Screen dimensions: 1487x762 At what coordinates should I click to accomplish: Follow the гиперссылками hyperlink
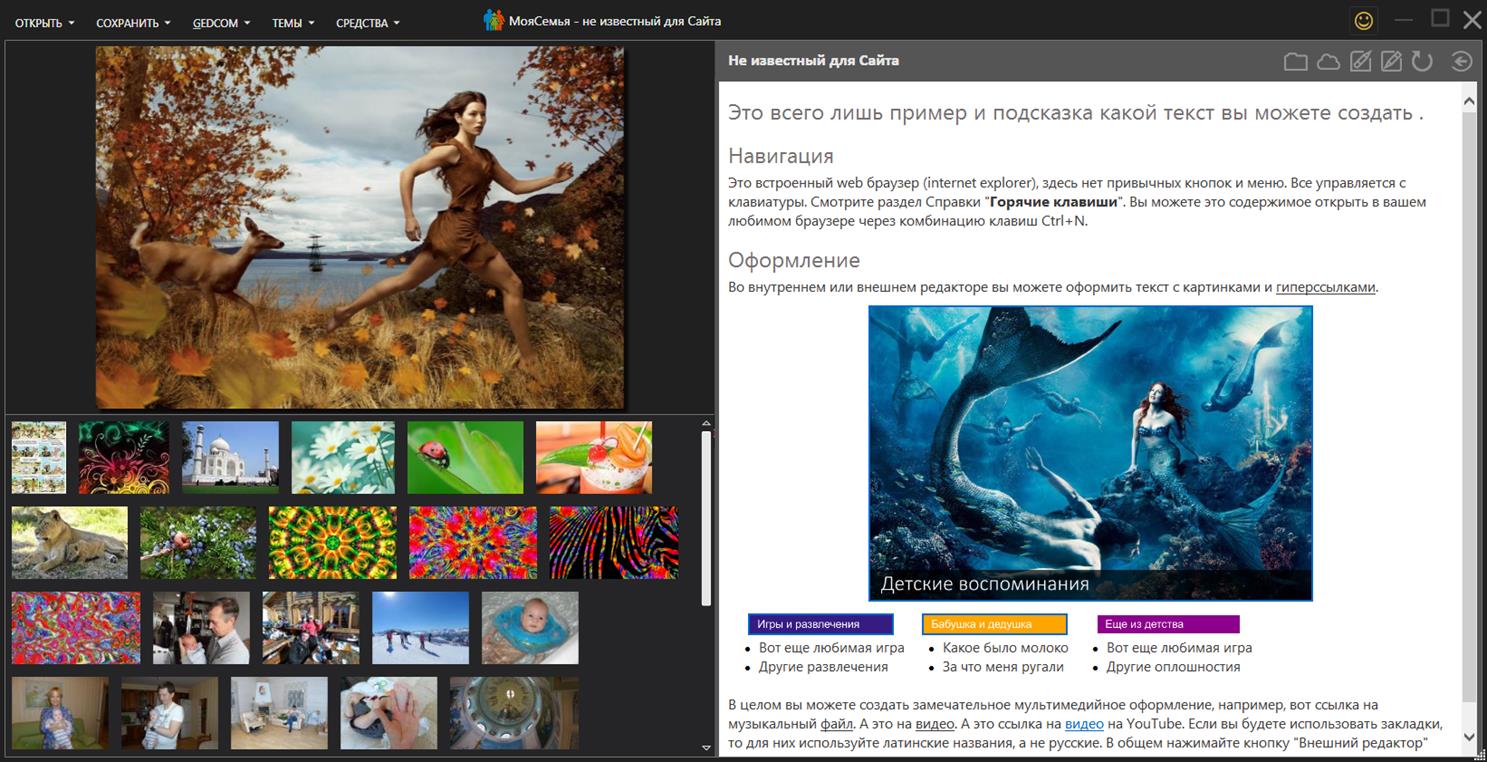(x=1326, y=288)
